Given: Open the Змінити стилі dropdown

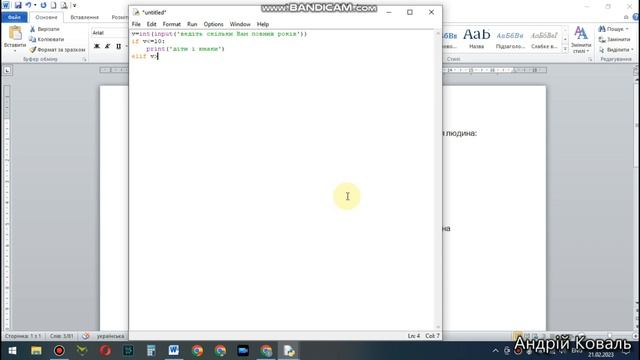Looking at the screenshot, I should (x=581, y=40).
